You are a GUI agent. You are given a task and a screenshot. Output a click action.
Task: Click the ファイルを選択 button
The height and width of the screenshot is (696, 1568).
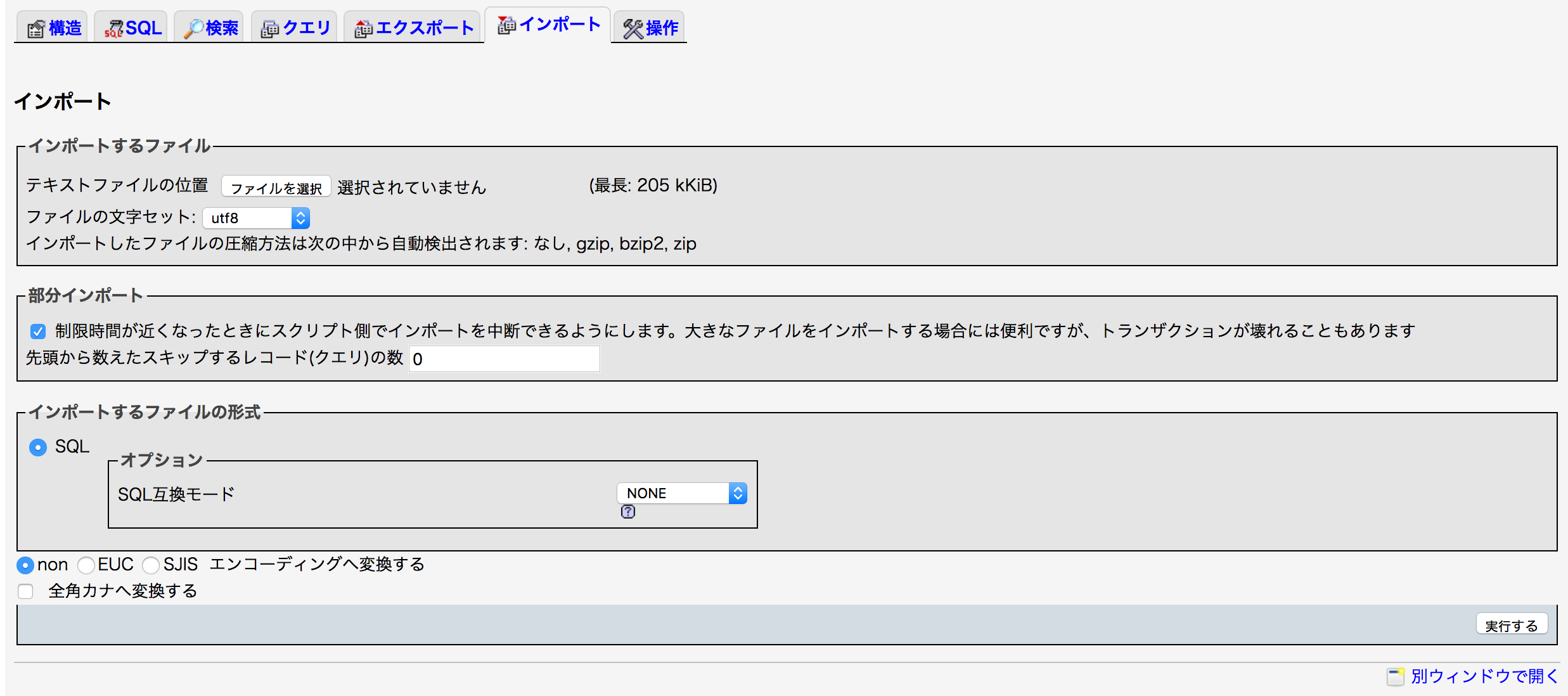[x=276, y=188]
